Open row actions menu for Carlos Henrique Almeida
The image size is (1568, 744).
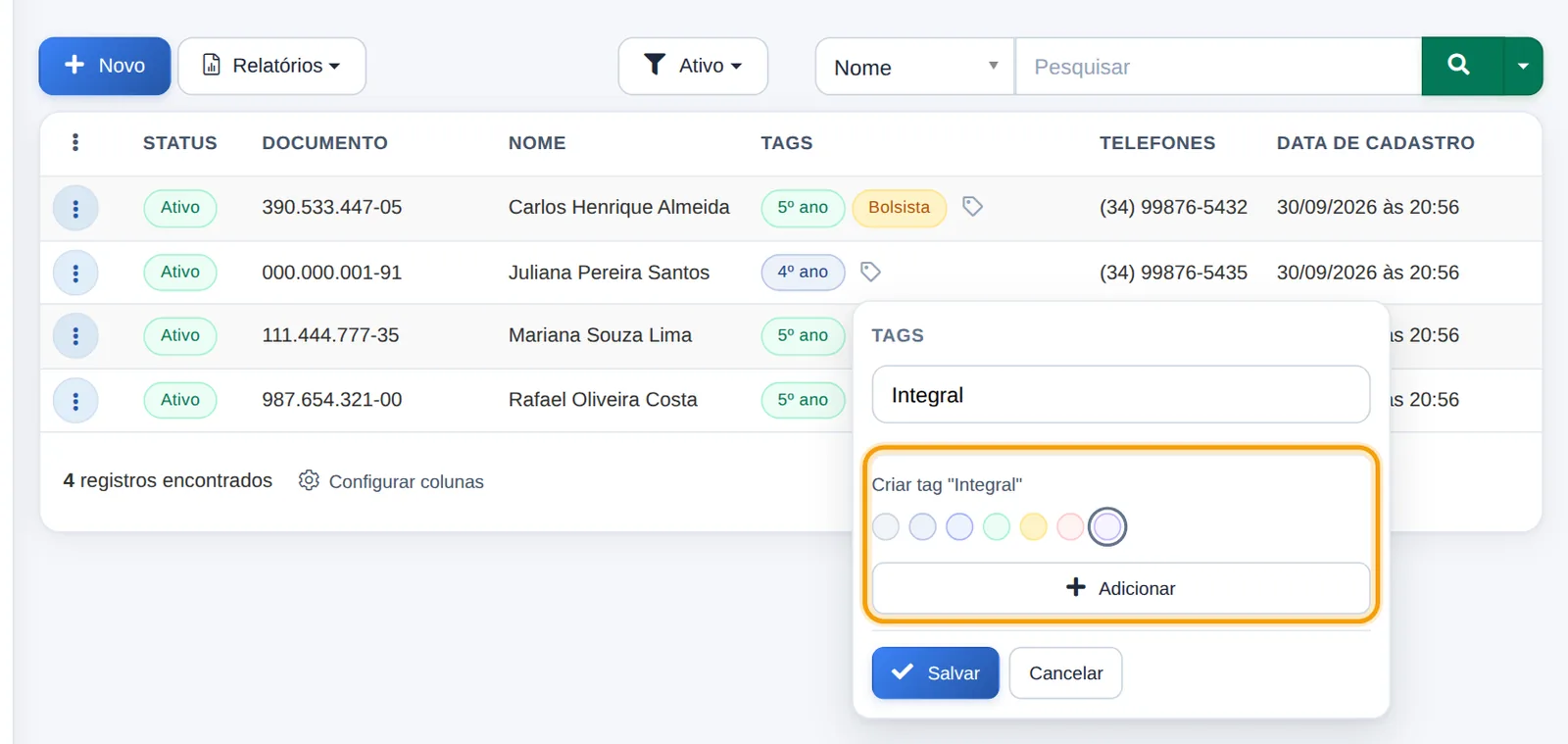tap(75, 209)
